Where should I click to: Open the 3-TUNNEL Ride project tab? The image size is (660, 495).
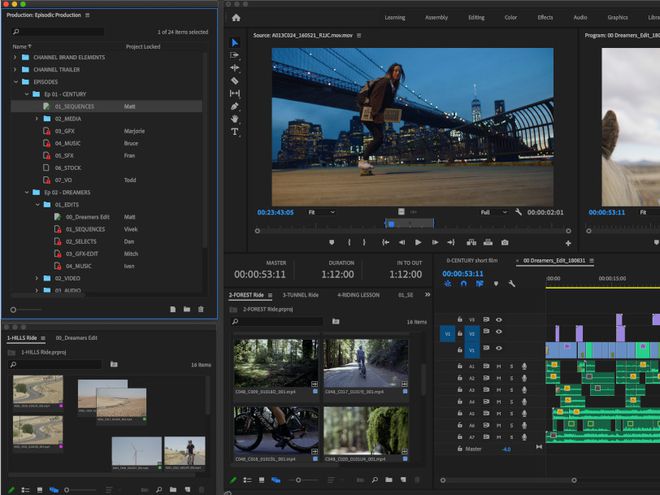pos(301,295)
